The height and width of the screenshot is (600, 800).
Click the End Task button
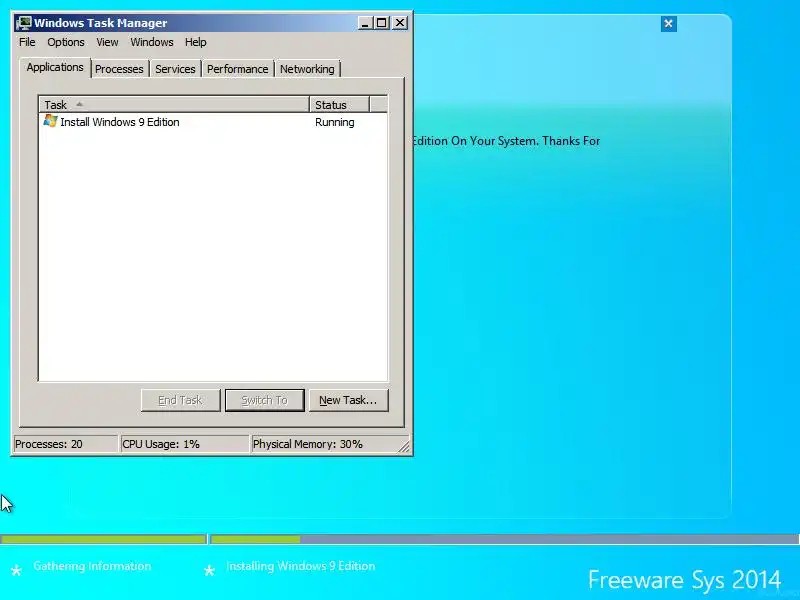coord(181,401)
